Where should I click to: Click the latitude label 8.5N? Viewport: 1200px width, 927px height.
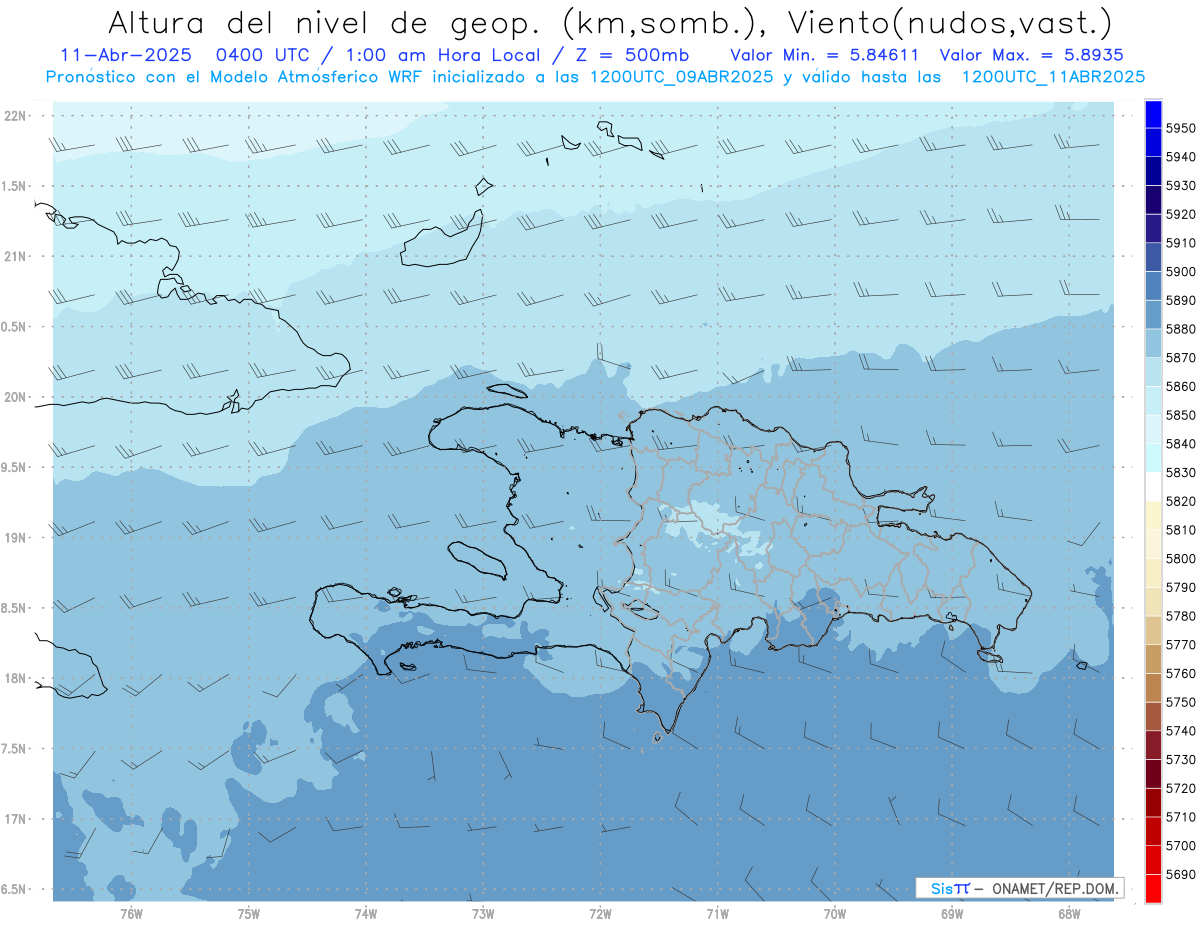(15, 608)
